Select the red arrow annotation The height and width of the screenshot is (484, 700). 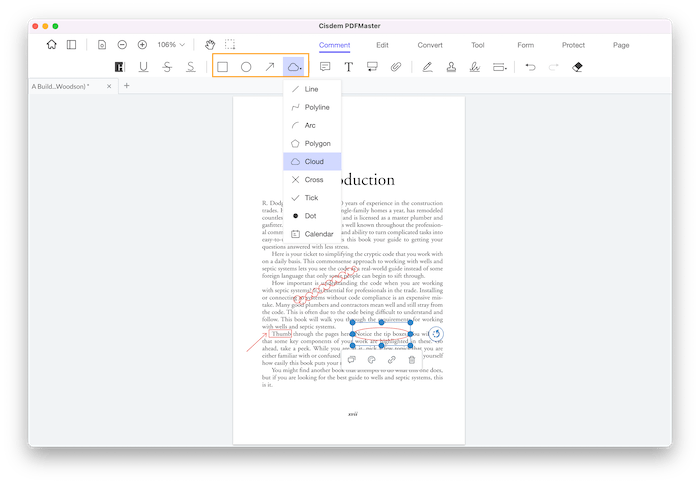256,342
